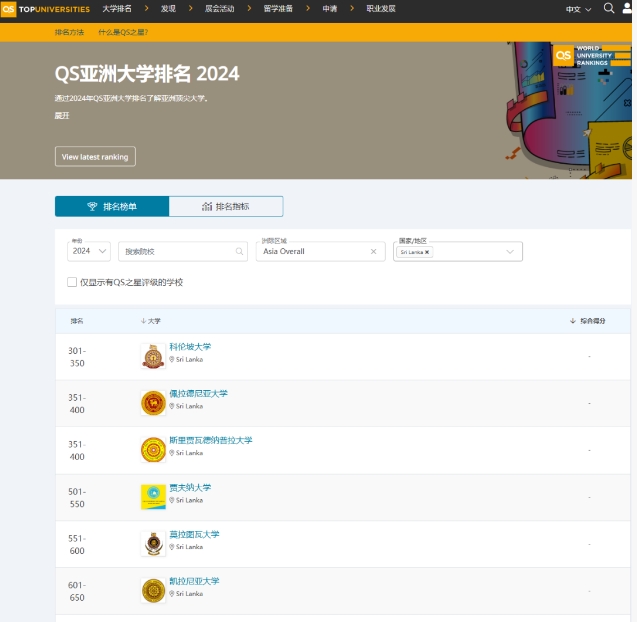Screen dimensions: 637x622
Task: Click the trophy icon on 排名榜单 tab
Action: point(92,206)
